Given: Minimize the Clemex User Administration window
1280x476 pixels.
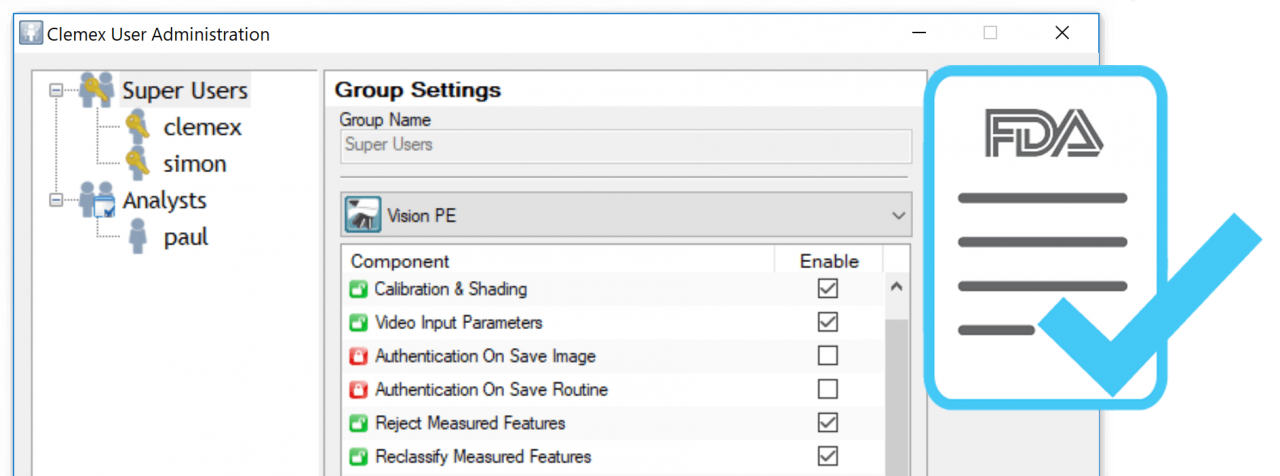Looking at the screenshot, I should coord(919,33).
